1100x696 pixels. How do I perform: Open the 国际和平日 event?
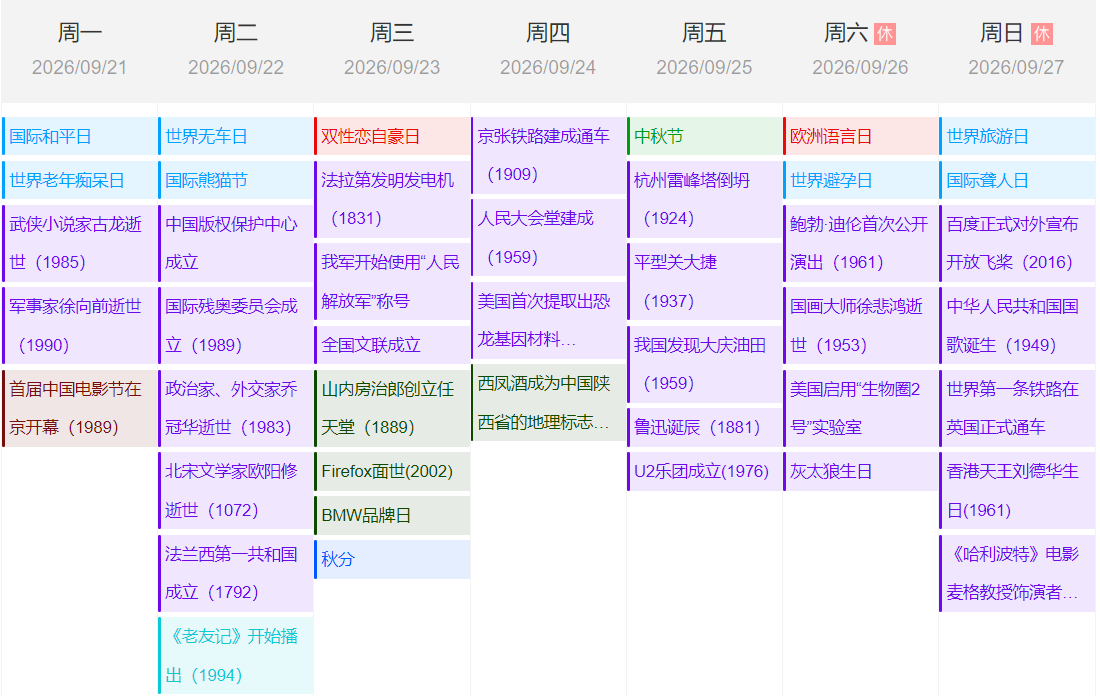pos(51,136)
